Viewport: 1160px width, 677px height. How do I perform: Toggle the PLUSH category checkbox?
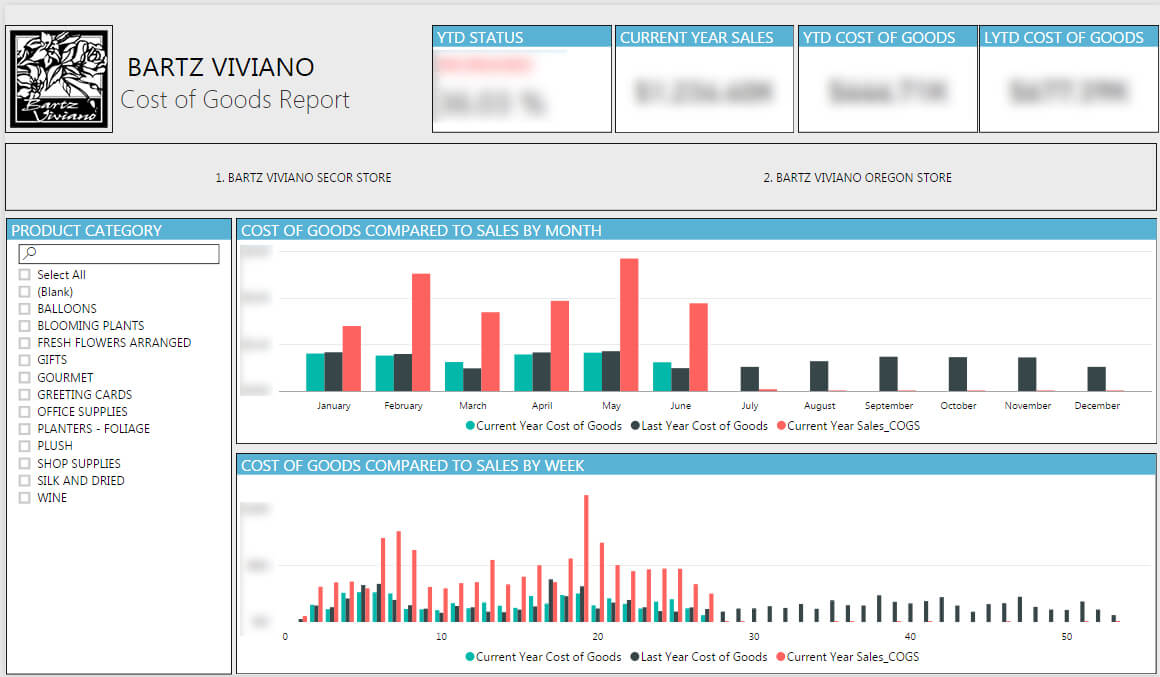pos(24,445)
